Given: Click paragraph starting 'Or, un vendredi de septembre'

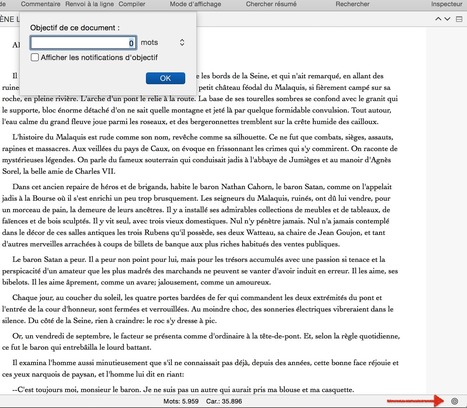Looking at the screenshot, I should click(201, 341).
